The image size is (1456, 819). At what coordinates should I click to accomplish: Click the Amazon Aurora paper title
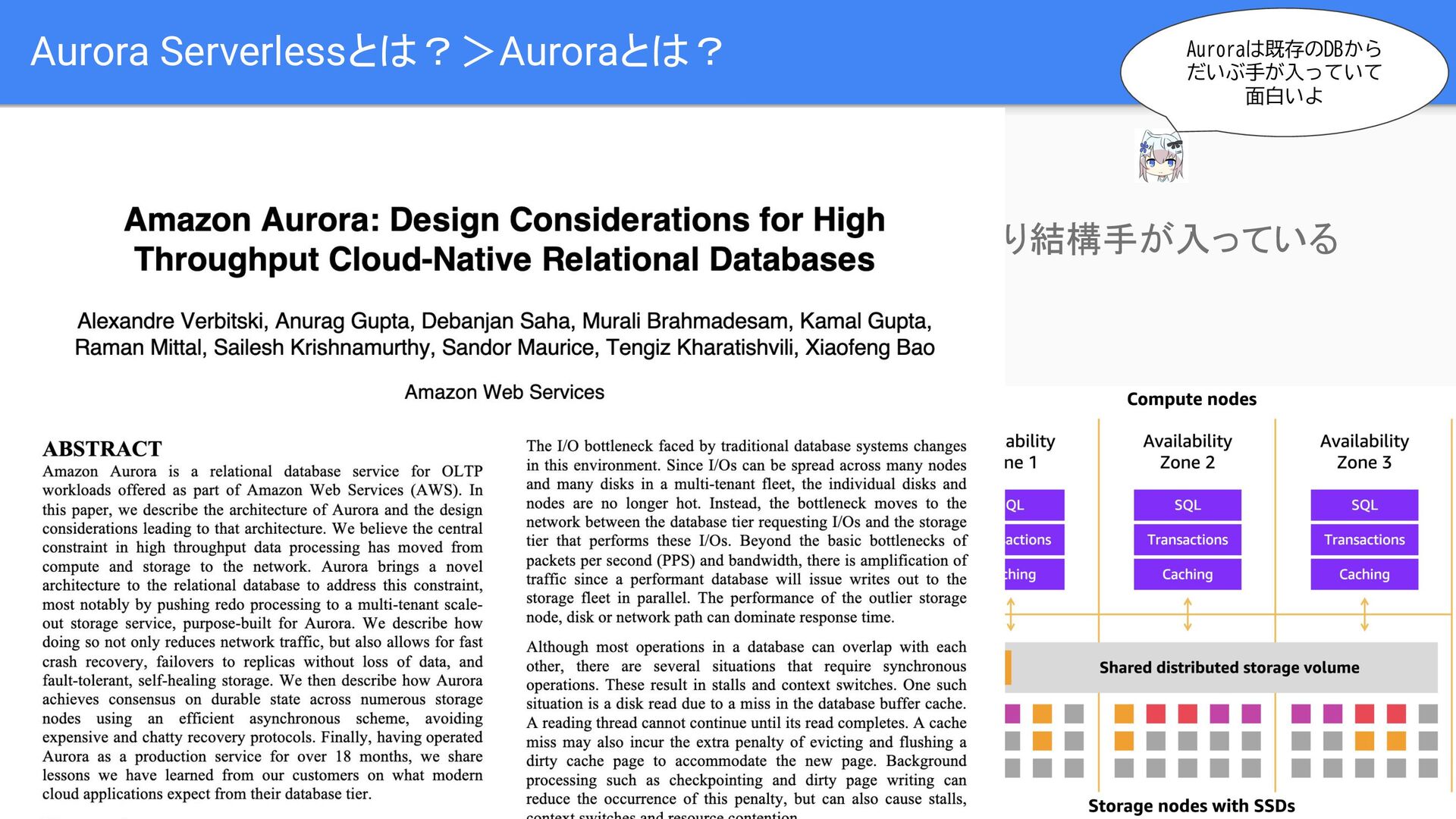pos(504,239)
